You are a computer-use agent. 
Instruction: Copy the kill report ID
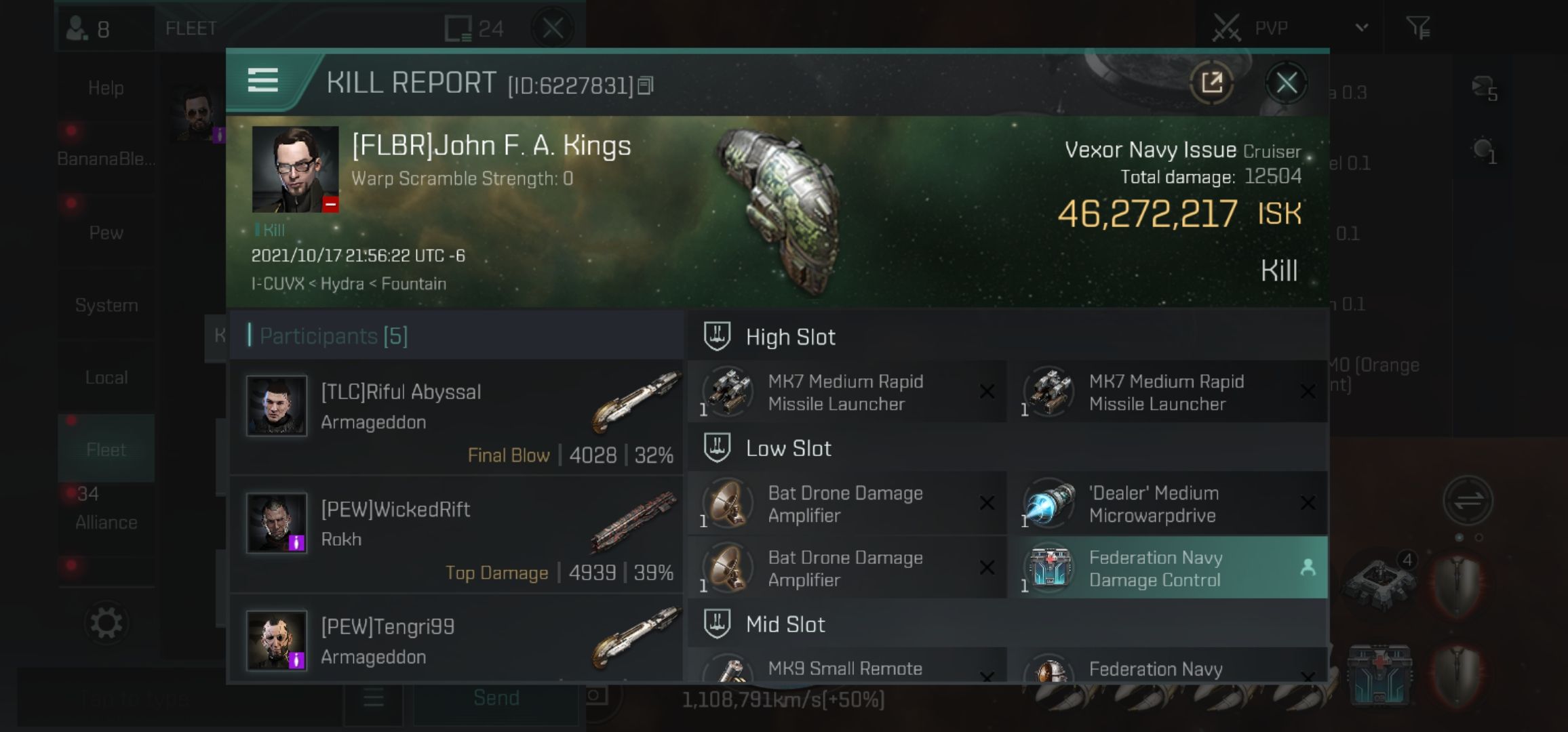coord(646,85)
